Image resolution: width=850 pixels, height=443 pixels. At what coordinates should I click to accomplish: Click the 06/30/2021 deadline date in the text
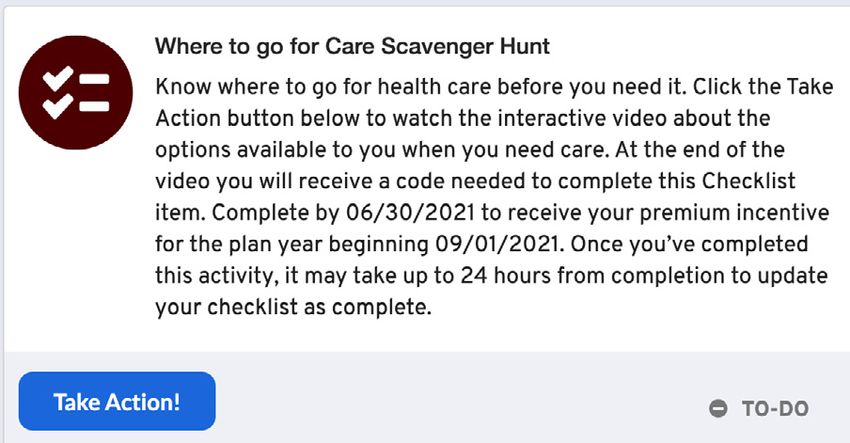pos(410,213)
